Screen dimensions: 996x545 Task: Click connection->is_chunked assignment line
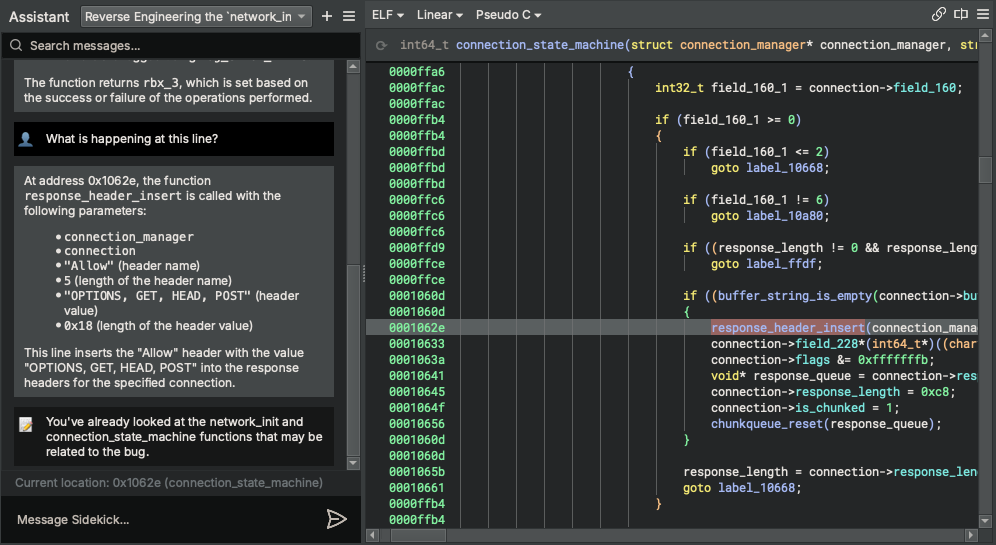coord(804,408)
